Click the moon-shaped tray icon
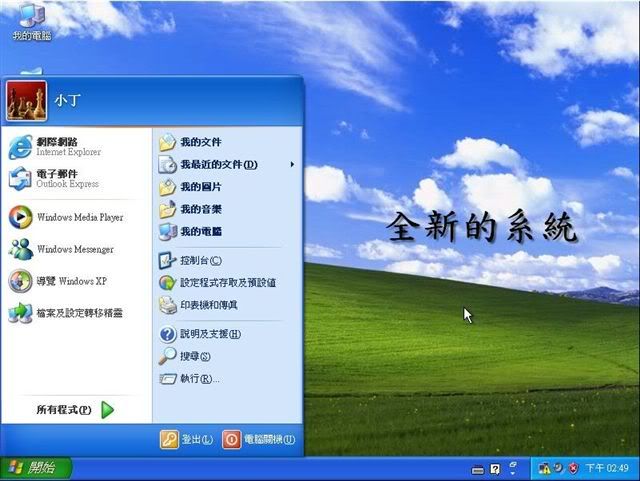The image size is (640, 481). 558,467
